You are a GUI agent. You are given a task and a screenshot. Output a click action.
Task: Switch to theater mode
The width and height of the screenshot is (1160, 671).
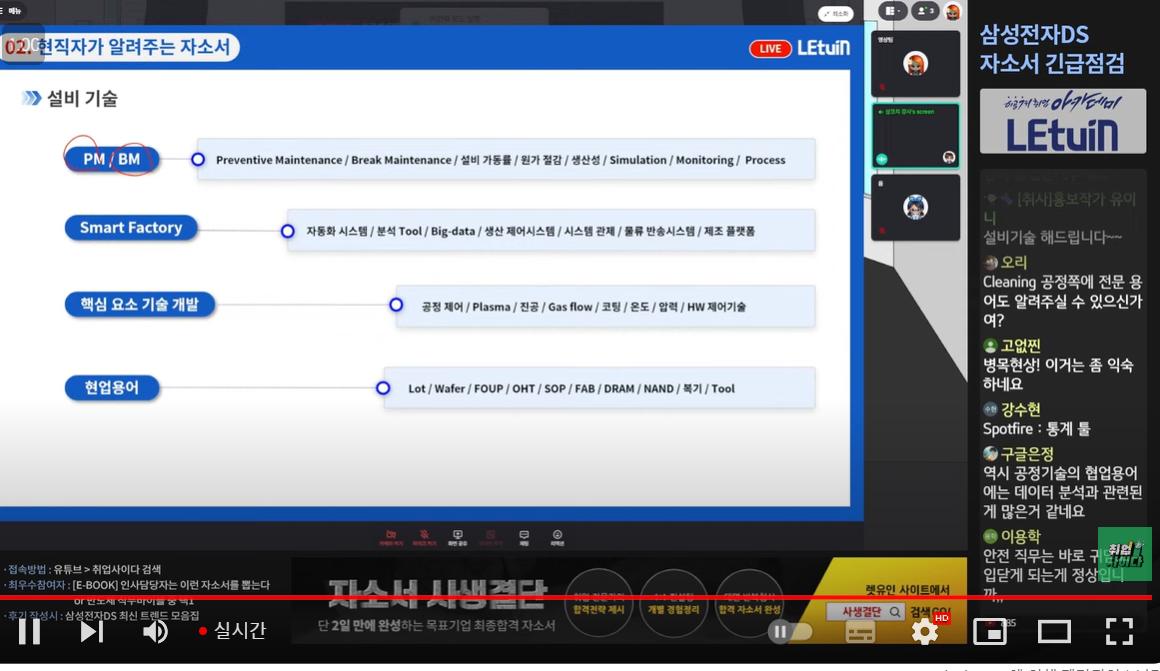coord(1054,632)
